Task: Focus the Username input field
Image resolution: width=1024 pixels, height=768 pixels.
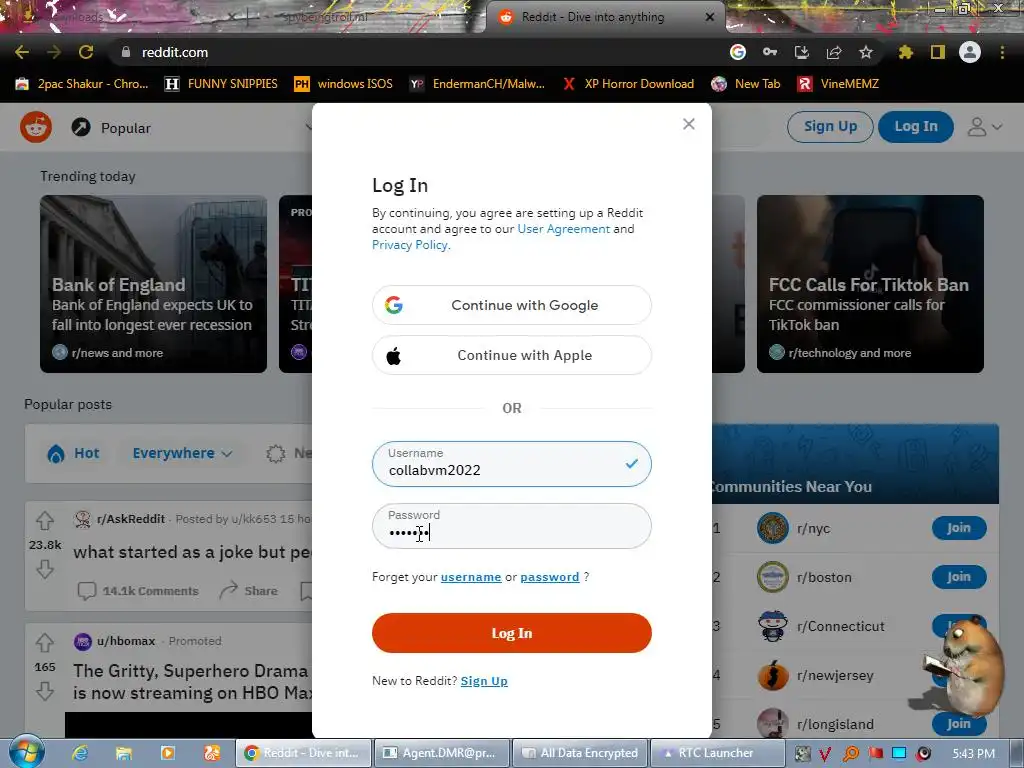Action: coord(511,464)
